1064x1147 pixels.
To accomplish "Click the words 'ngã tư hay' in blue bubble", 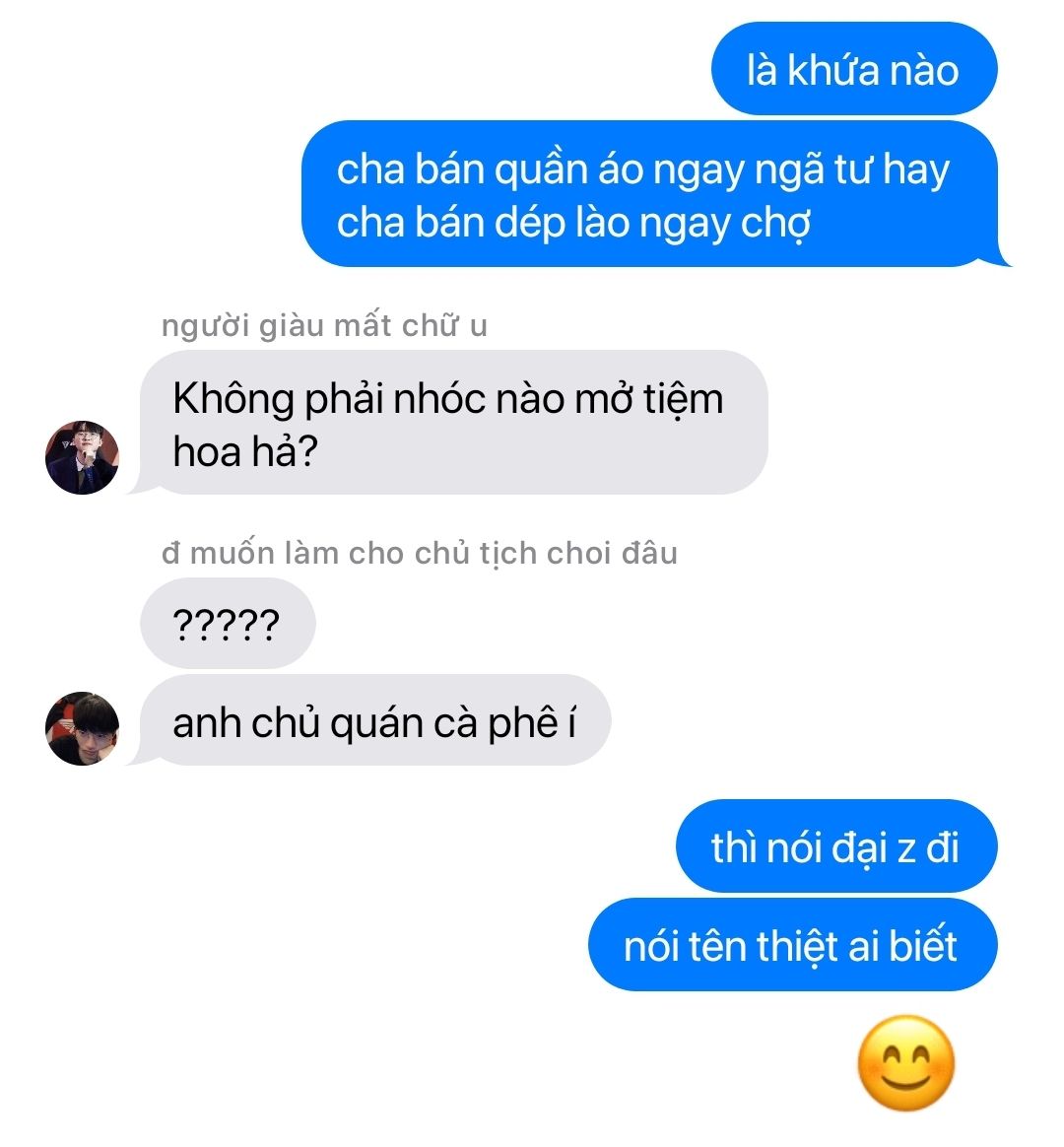I will coord(852,170).
